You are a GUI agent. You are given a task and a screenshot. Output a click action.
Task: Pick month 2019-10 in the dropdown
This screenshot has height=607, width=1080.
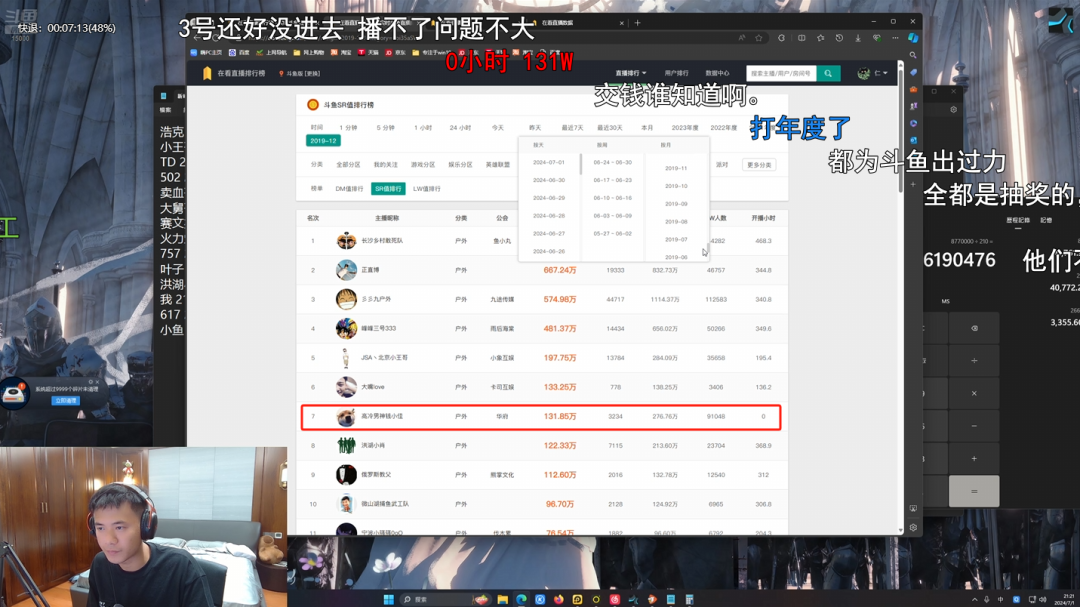click(676, 186)
